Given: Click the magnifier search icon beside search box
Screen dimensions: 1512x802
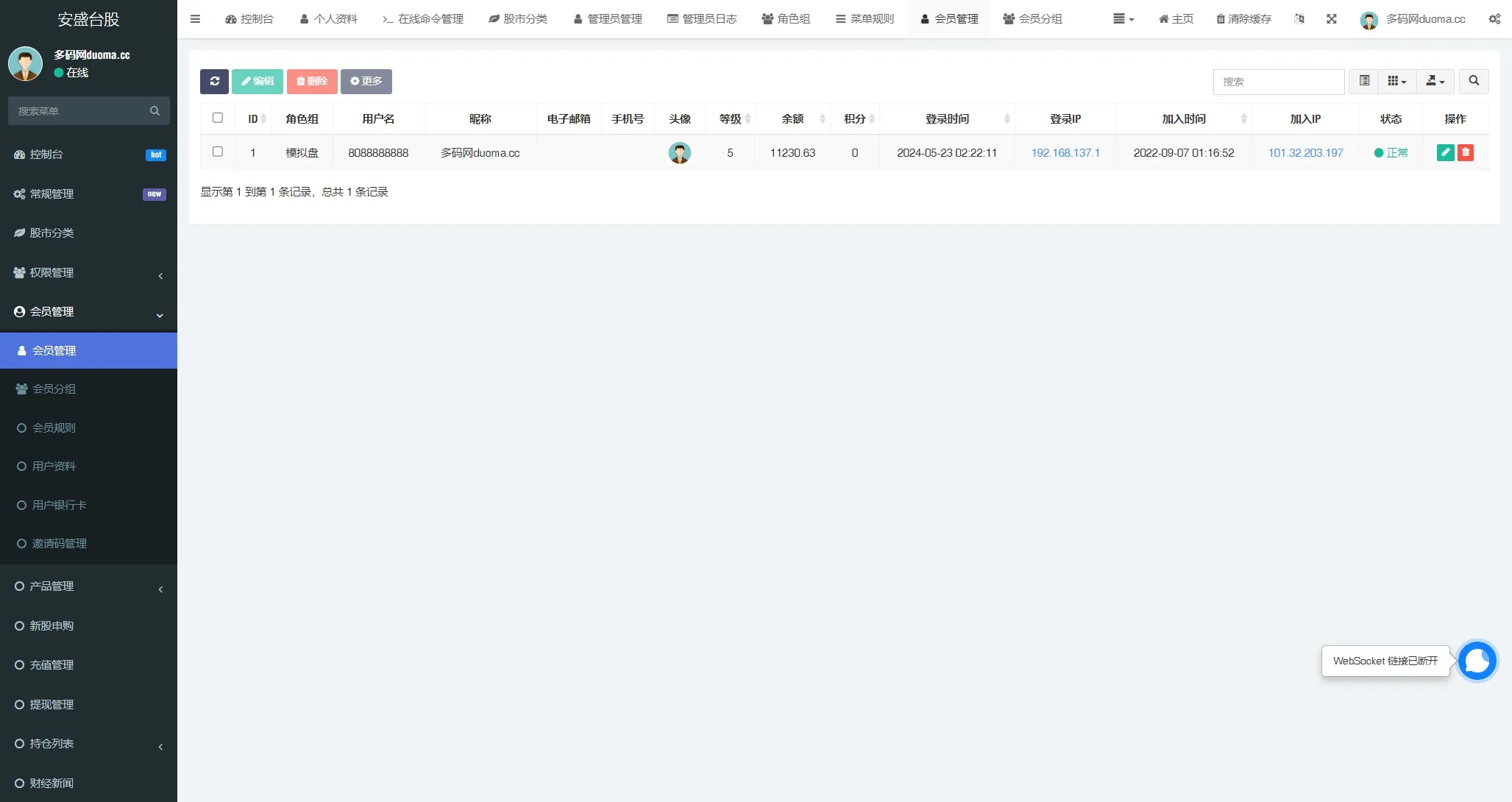Looking at the screenshot, I should 1474,81.
